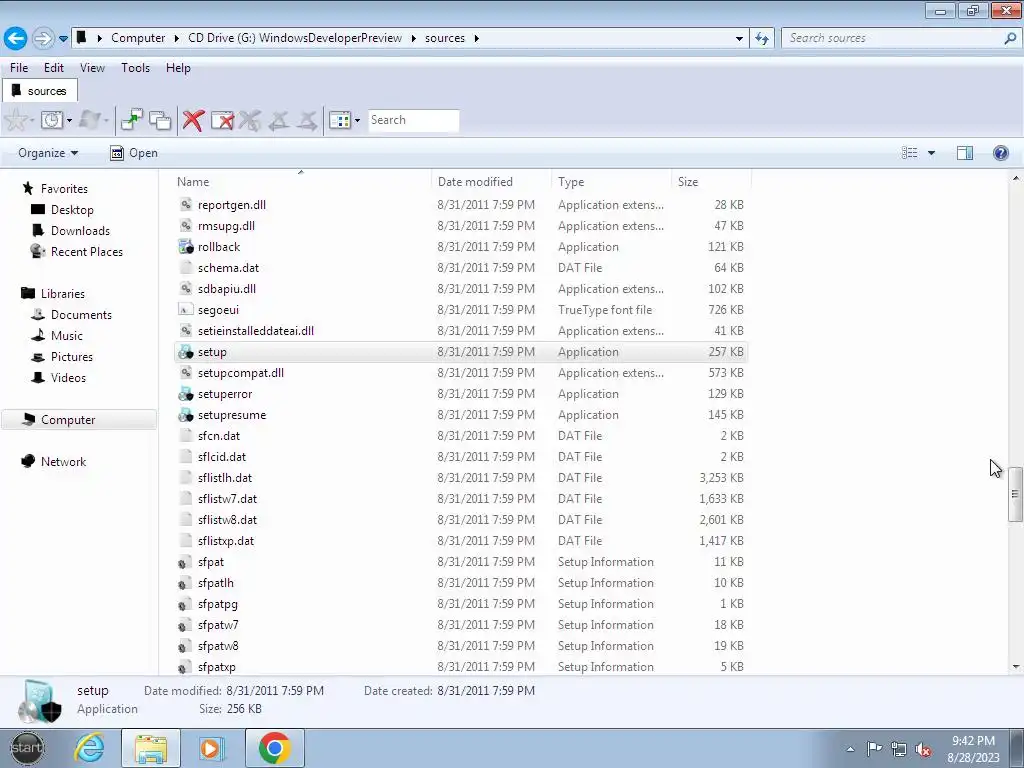This screenshot has width=1024, height=768.
Task: Click the Change your view icon
Action: pos(910,153)
